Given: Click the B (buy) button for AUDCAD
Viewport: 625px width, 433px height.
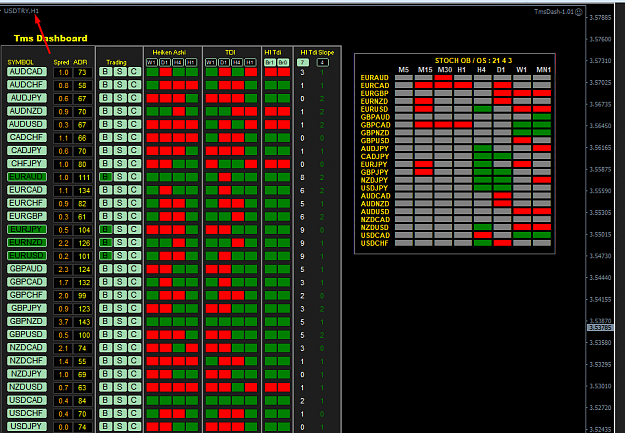Looking at the screenshot, I should pyautogui.click(x=105, y=72).
